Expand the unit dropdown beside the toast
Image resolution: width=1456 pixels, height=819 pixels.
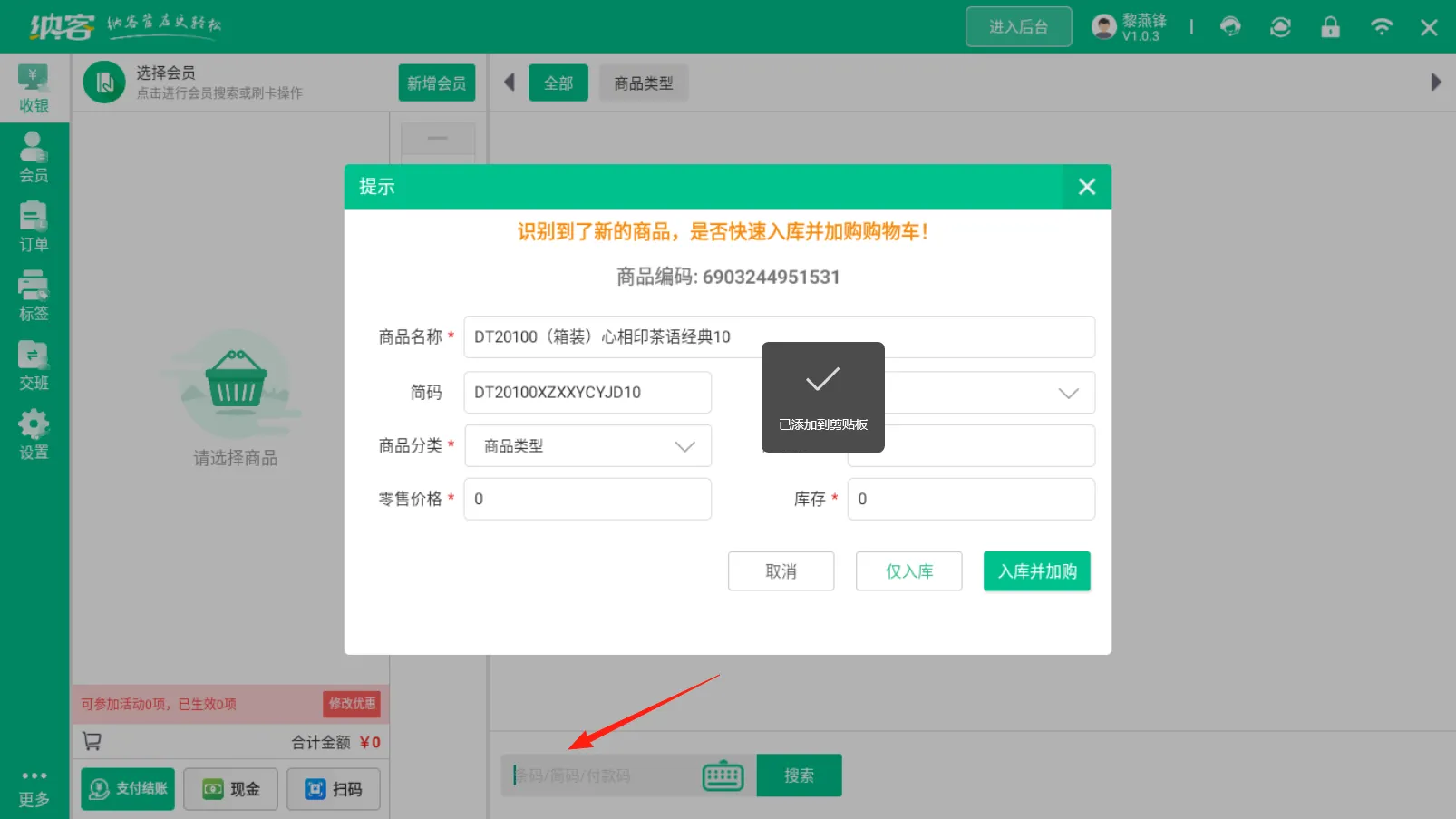1068,392
